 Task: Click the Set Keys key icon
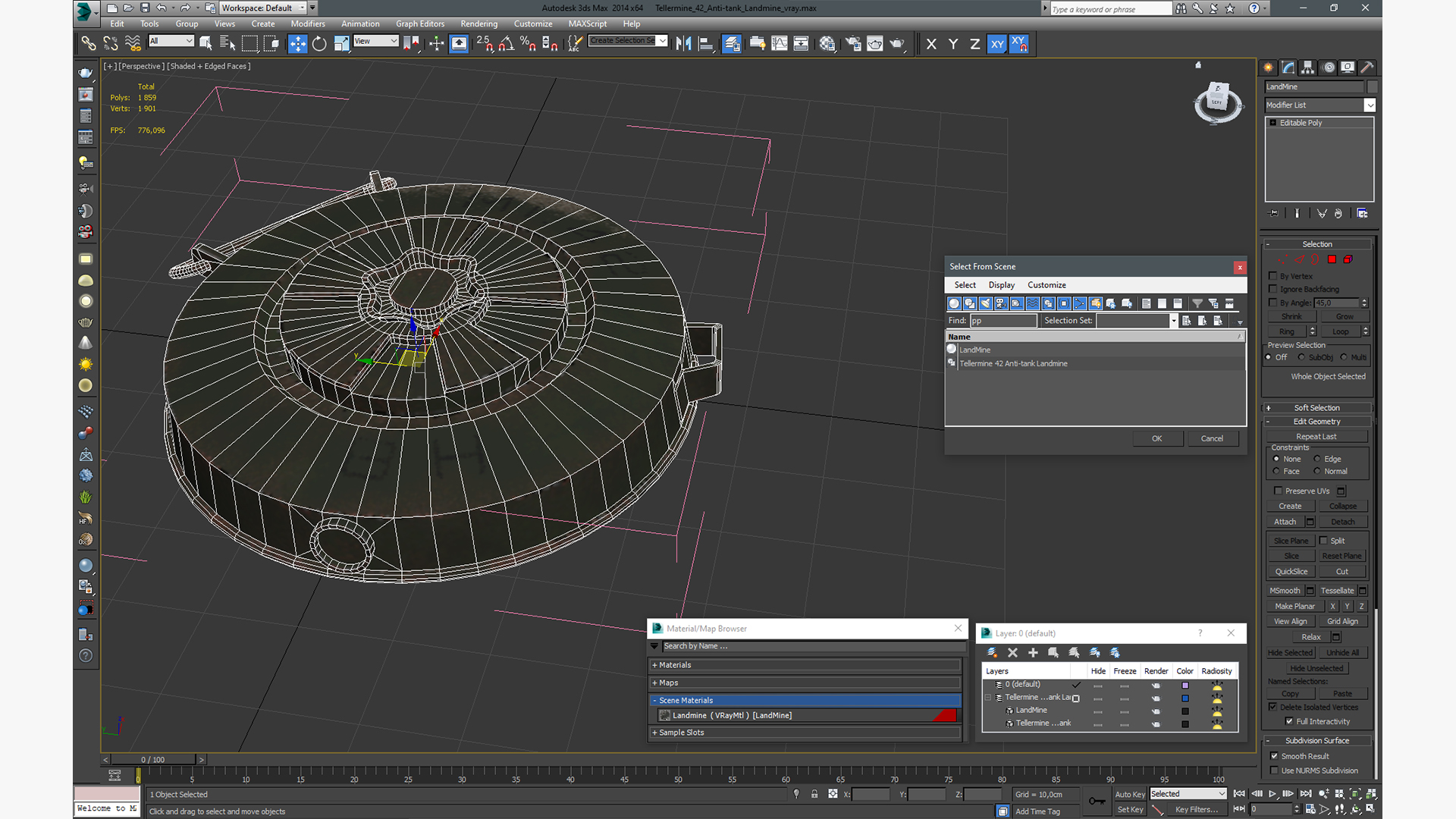coord(1097,801)
